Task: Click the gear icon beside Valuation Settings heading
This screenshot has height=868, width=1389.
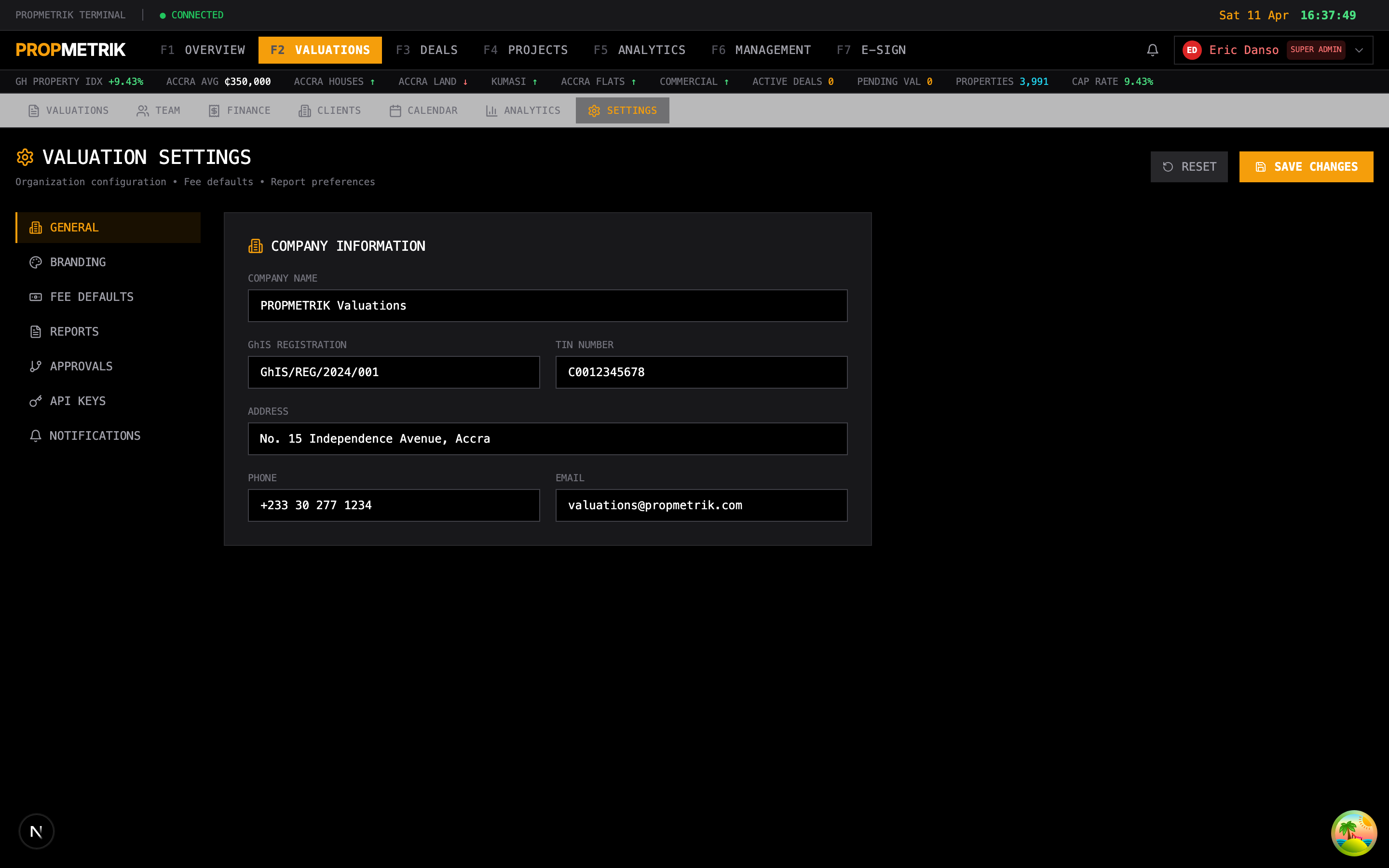Action: tap(25, 157)
